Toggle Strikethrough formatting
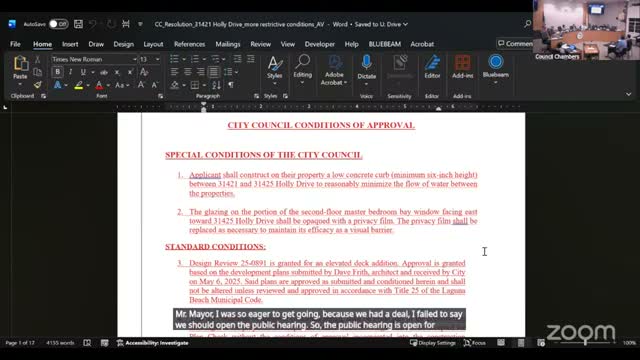 [x=104, y=72]
